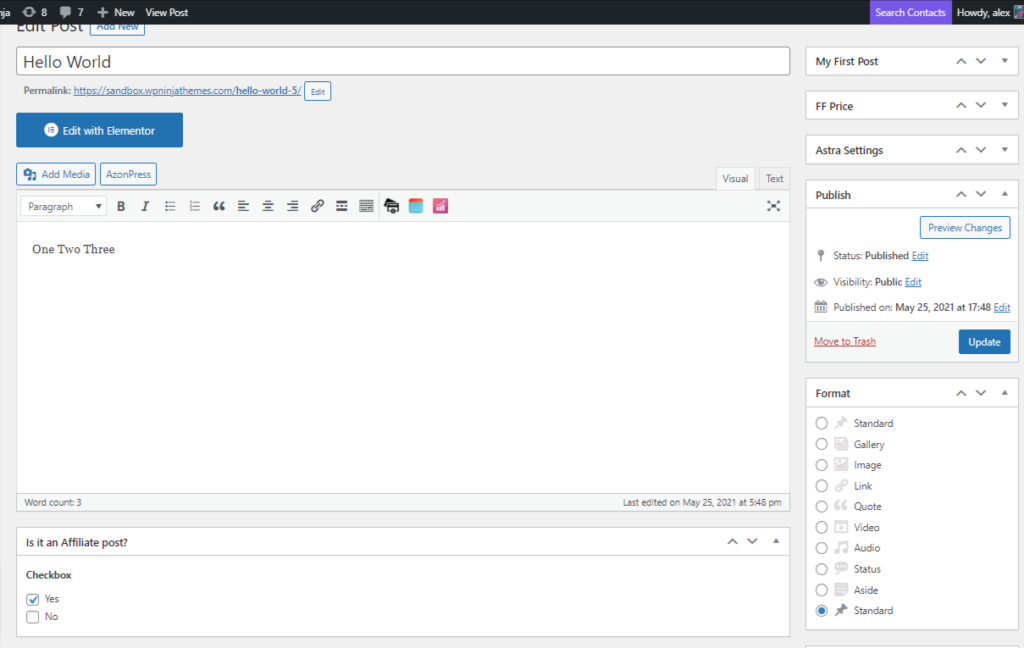Toggle the distraction-free fullscreen writing mode

773,206
